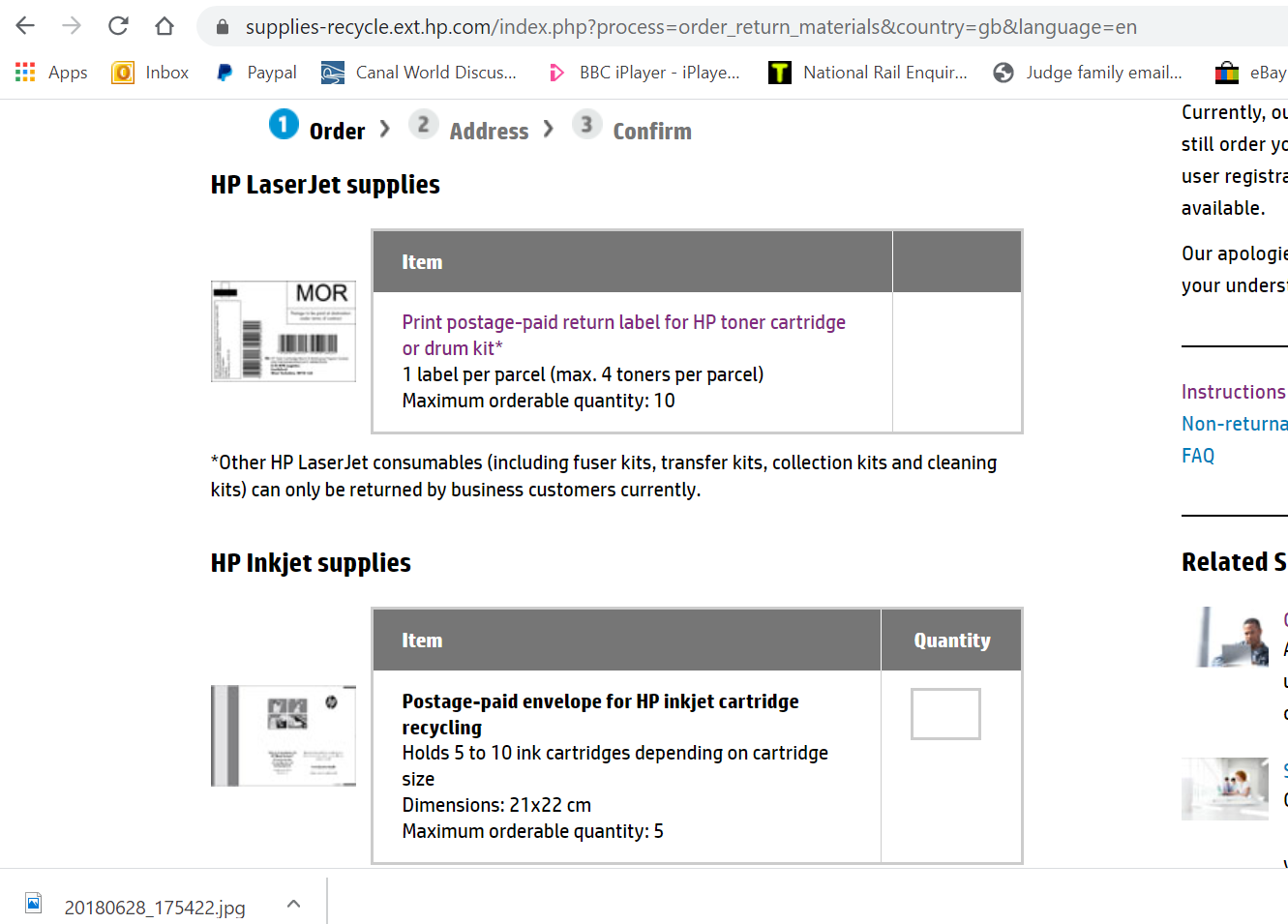Open the FAQ link

click(x=1198, y=456)
